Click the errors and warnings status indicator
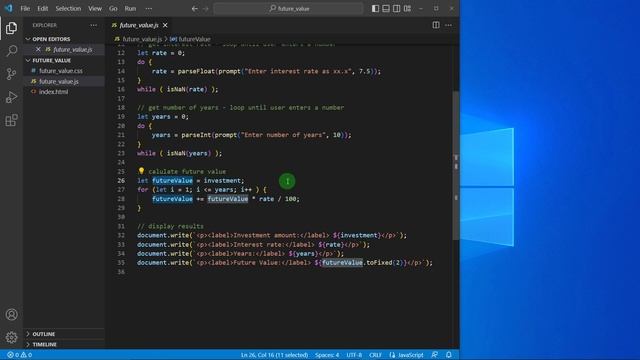 click(20, 355)
